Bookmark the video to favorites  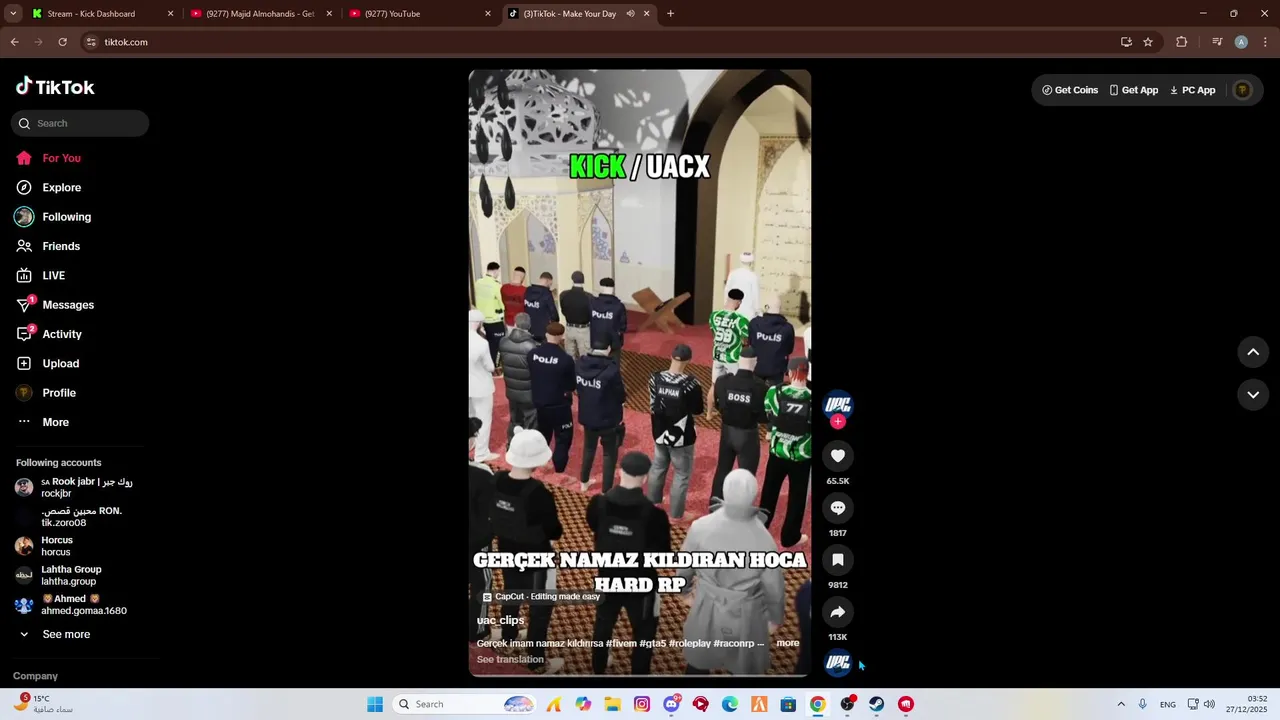coord(838,560)
